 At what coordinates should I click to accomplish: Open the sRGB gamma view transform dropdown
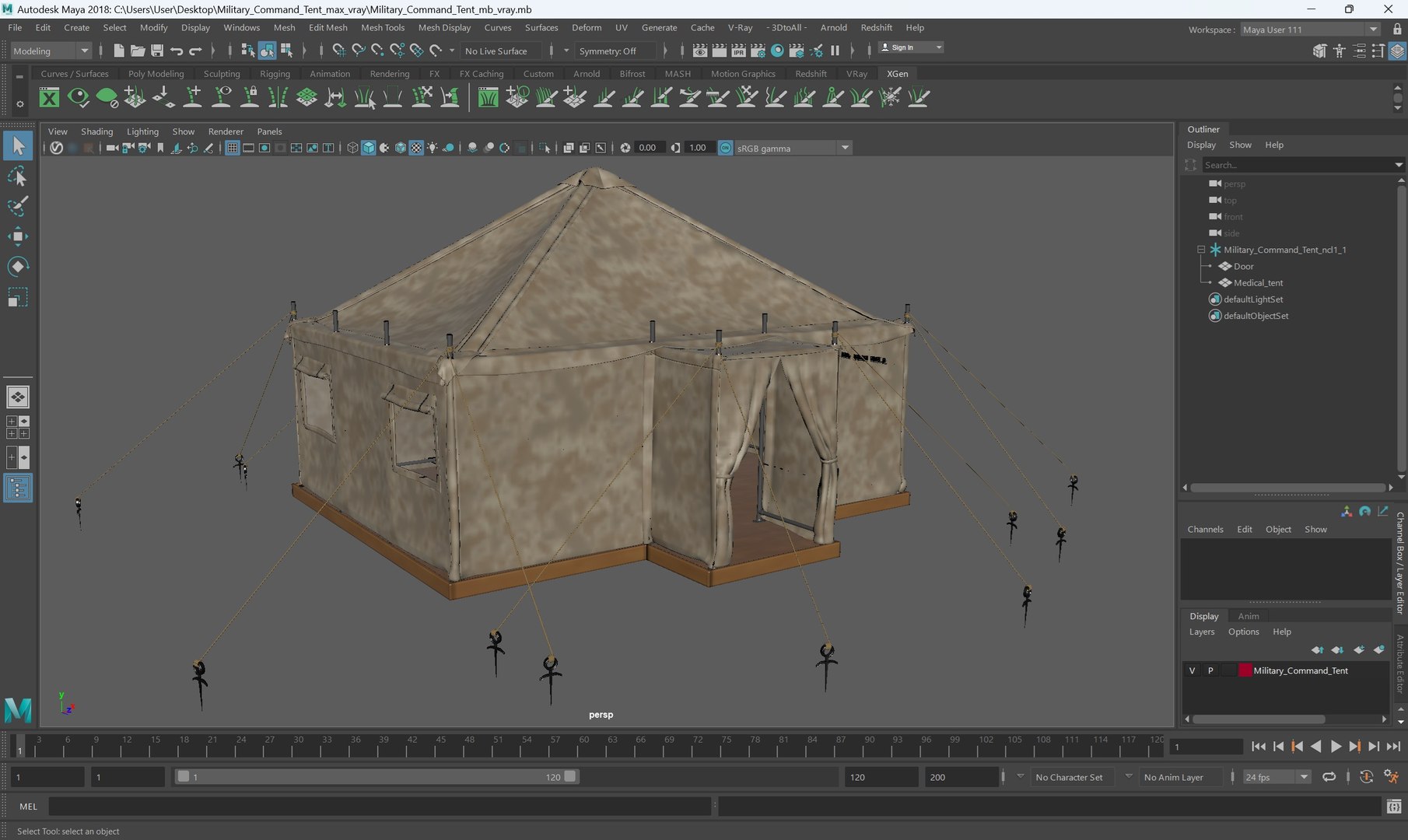793,148
